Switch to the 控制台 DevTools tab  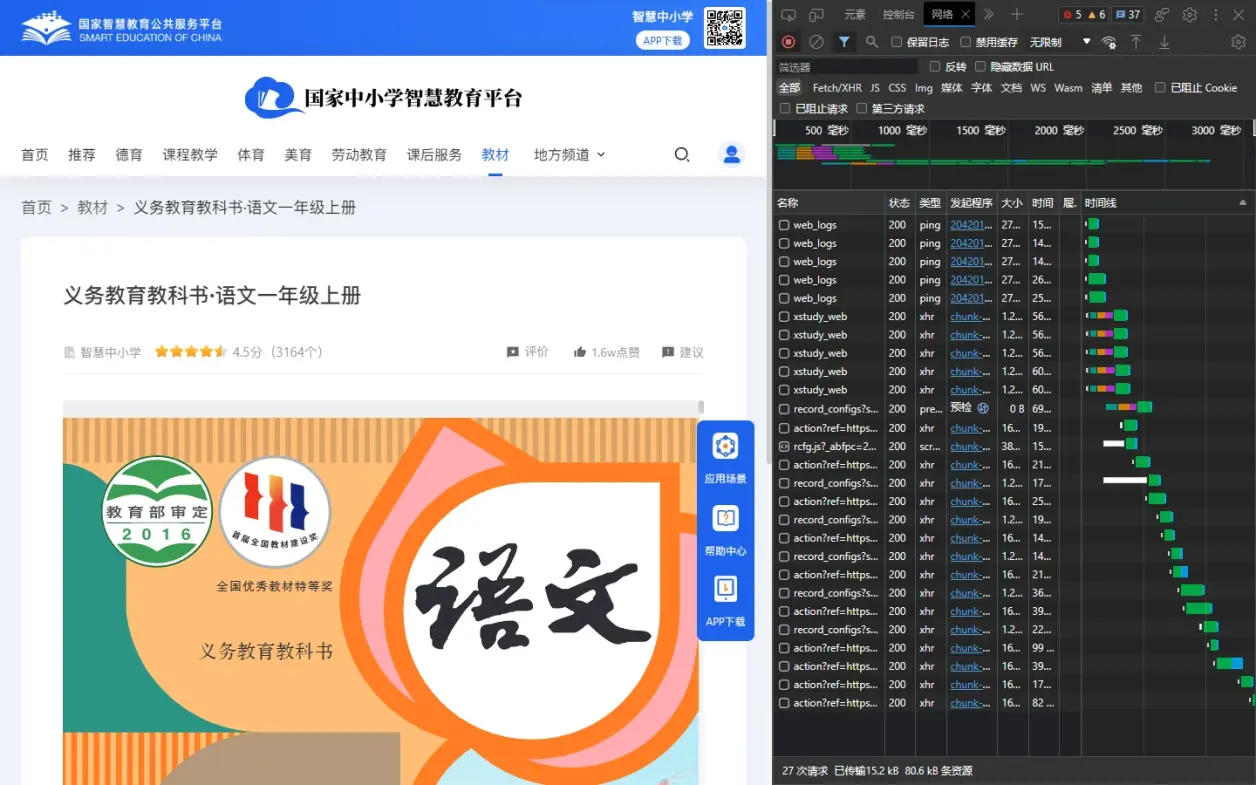coord(899,15)
